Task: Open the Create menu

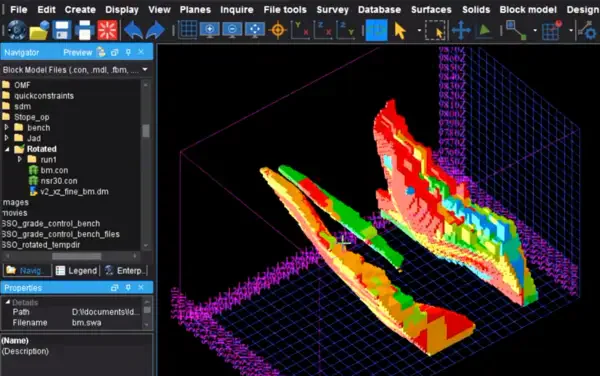Action: 80,10
